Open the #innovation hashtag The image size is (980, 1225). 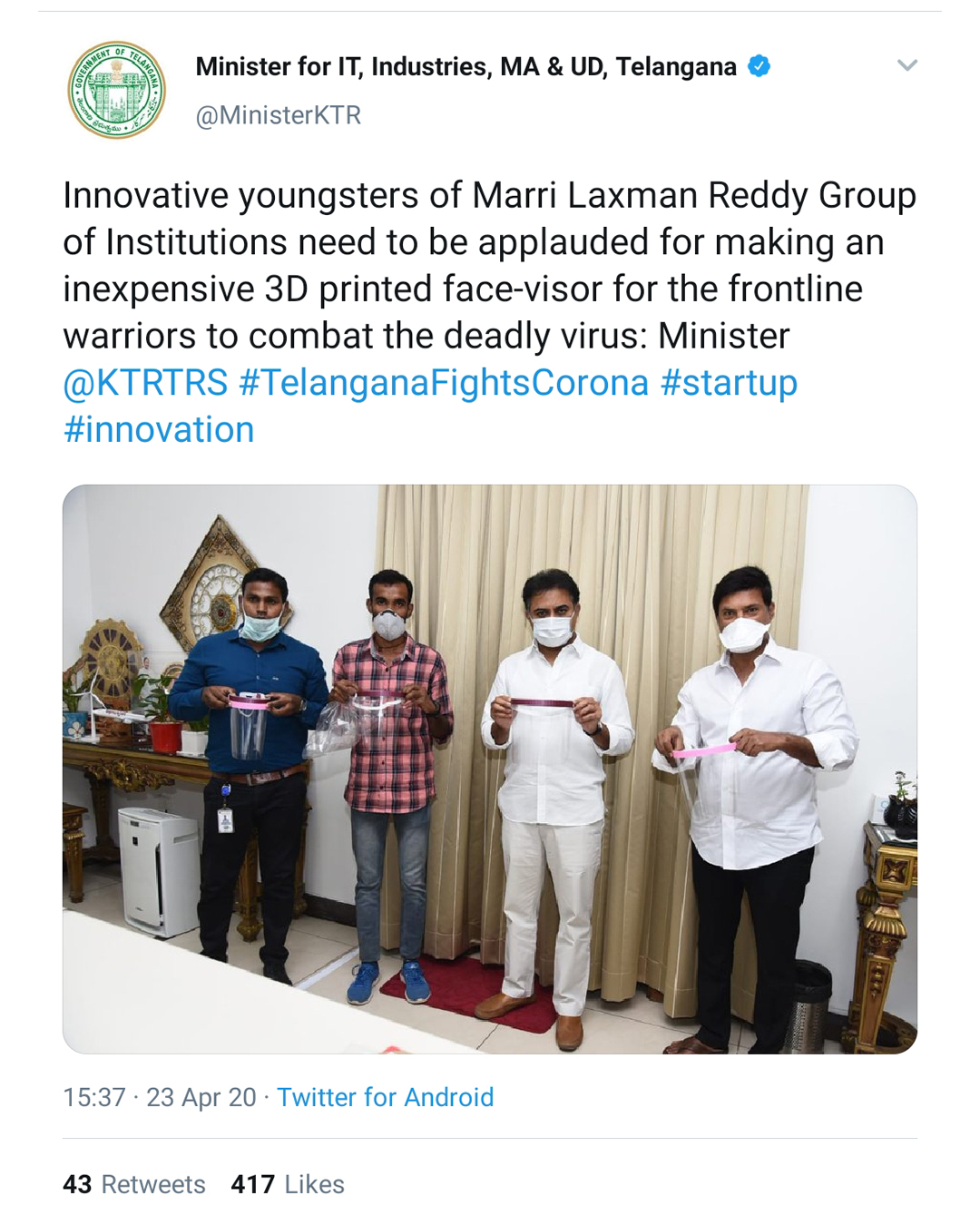tap(159, 429)
